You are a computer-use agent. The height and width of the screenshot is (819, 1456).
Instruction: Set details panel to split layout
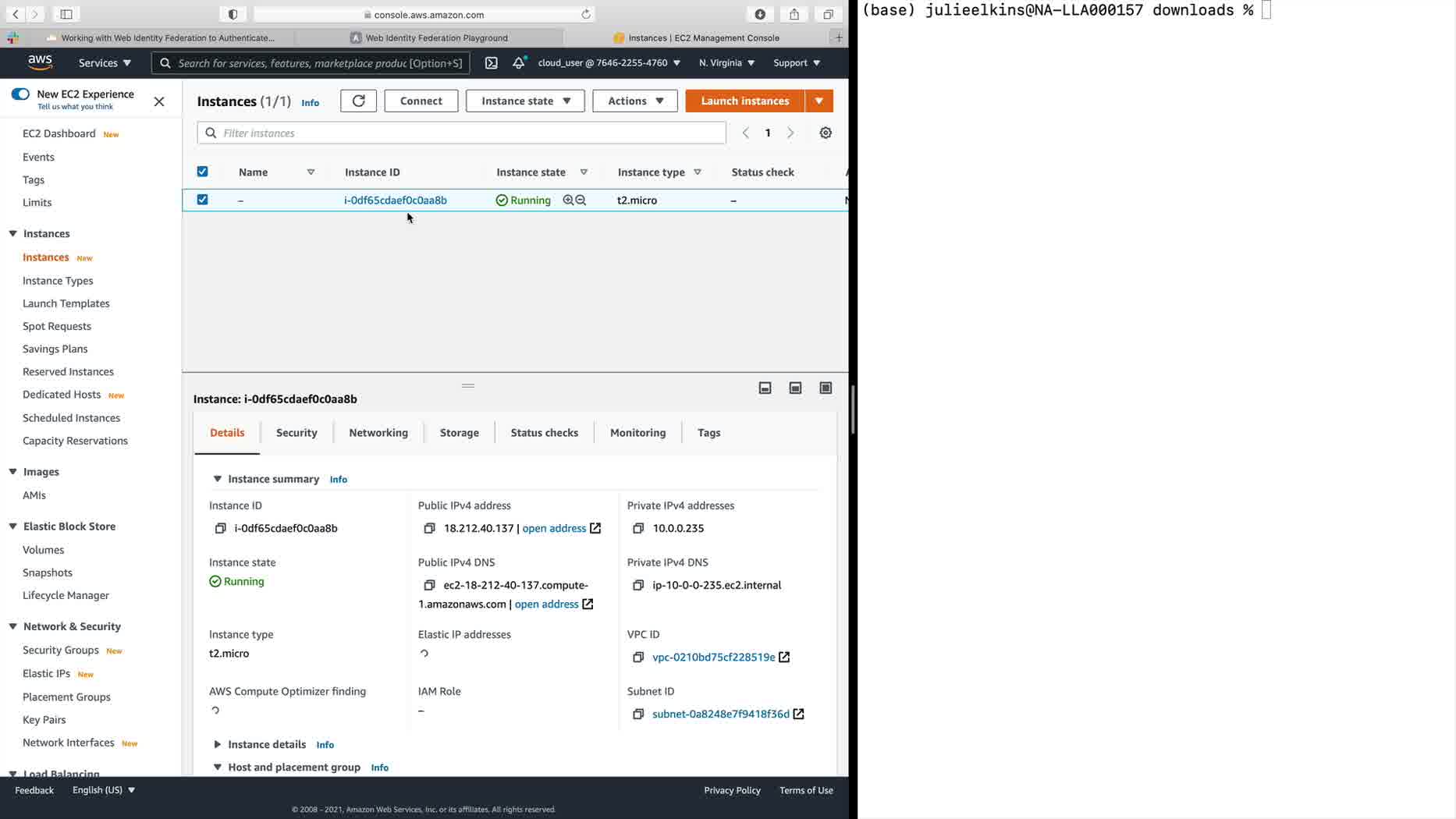point(795,388)
